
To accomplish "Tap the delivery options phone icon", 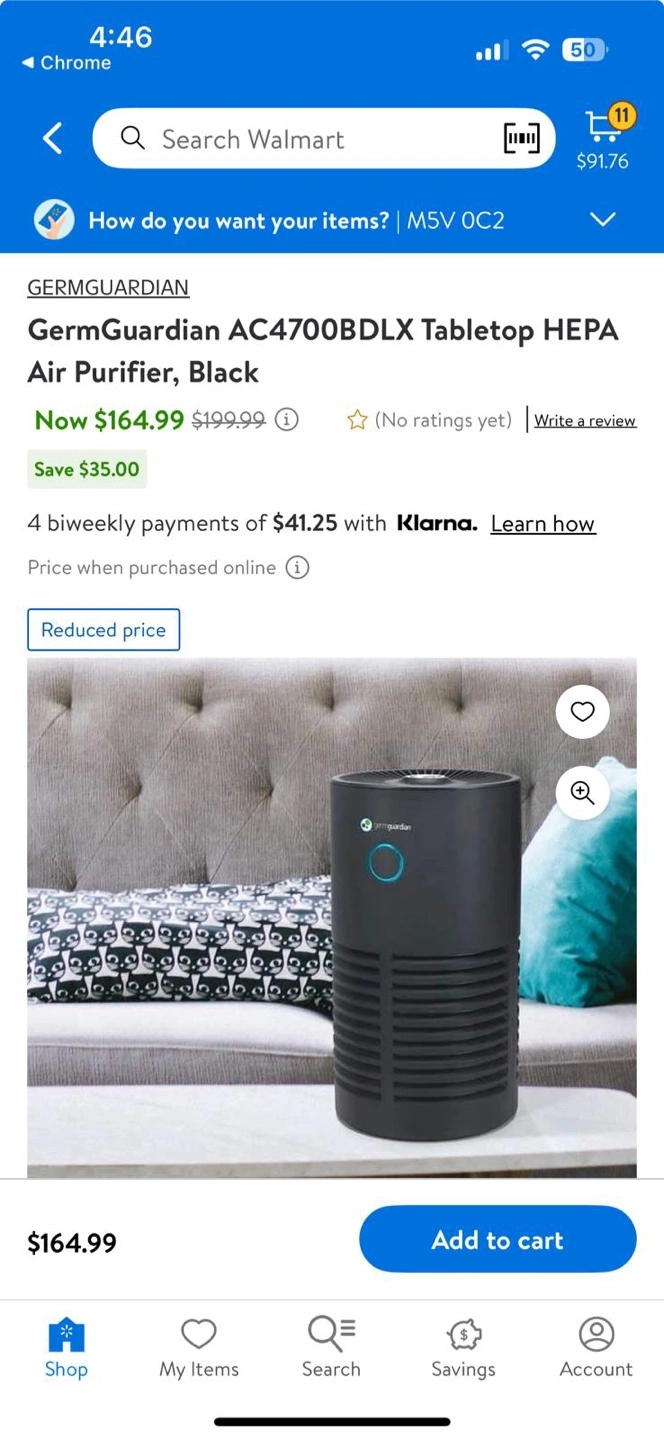I will click(x=54, y=220).
